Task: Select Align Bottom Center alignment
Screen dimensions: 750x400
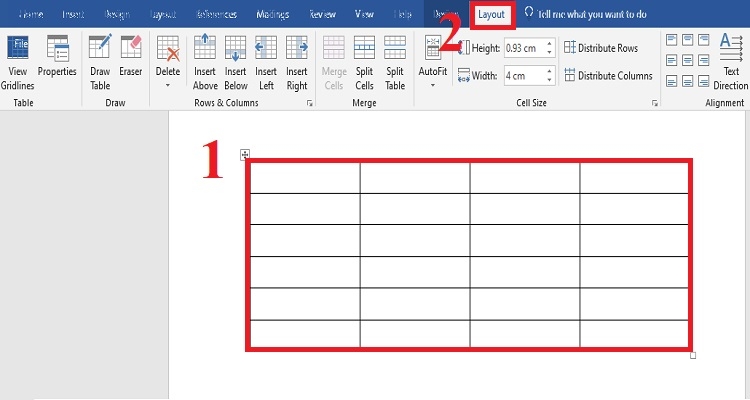Action: point(687,81)
